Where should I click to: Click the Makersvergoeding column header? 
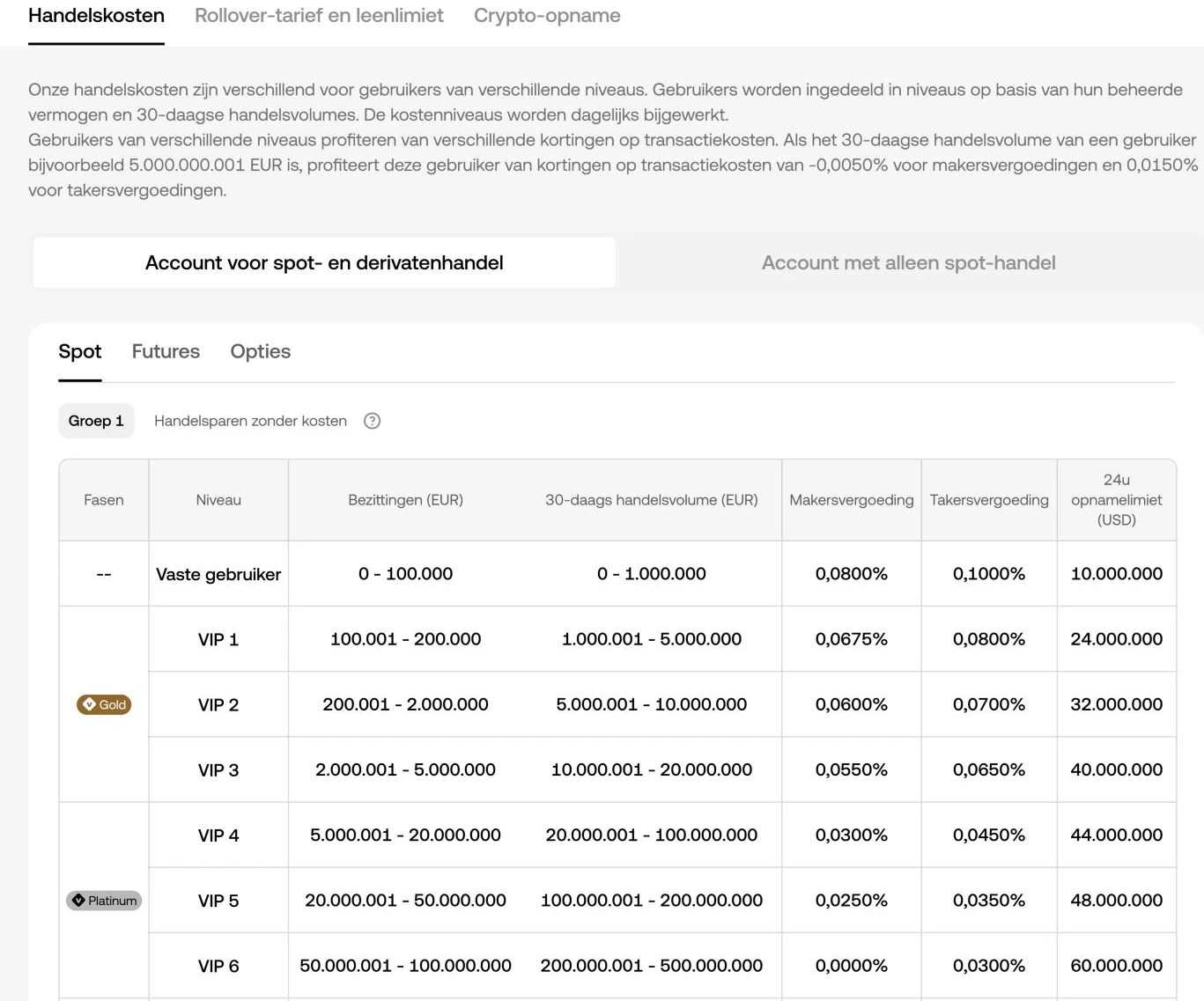pyautogui.click(x=852, y=500)
